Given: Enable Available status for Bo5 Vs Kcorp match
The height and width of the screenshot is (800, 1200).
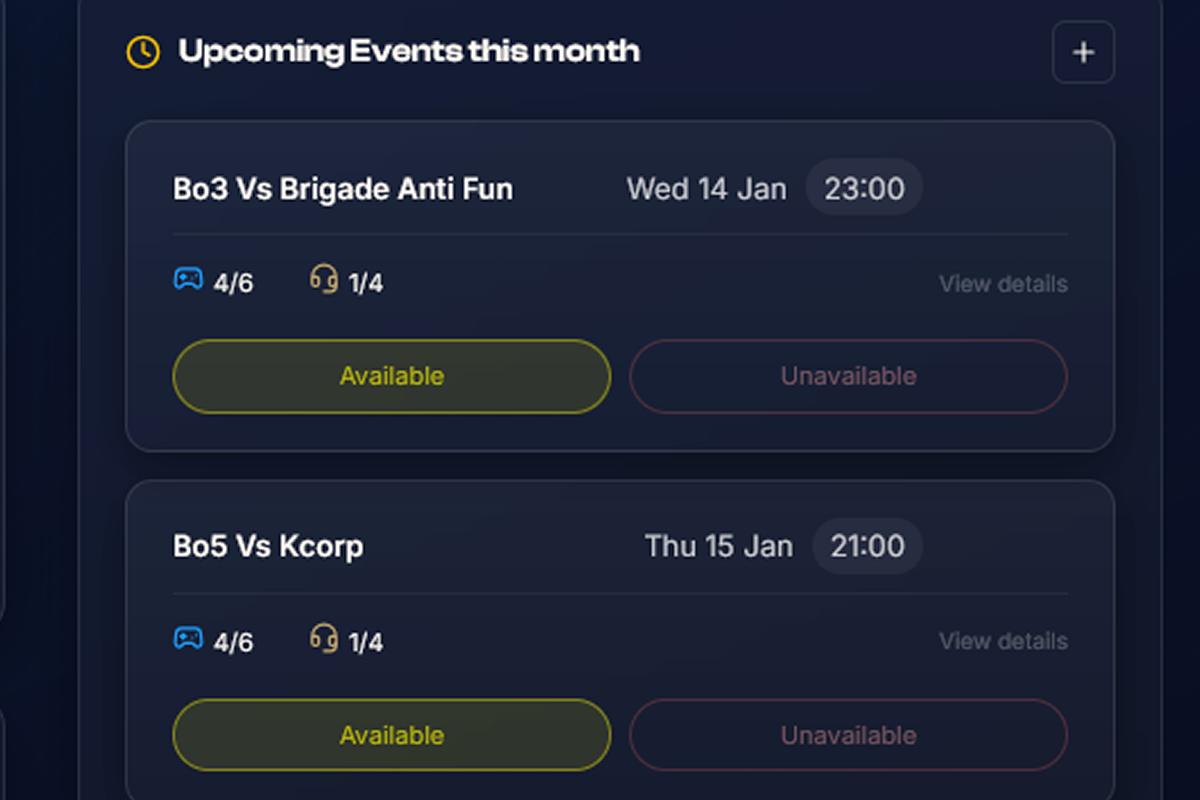Looking at the screenshot, I should (x=391, y=735).
